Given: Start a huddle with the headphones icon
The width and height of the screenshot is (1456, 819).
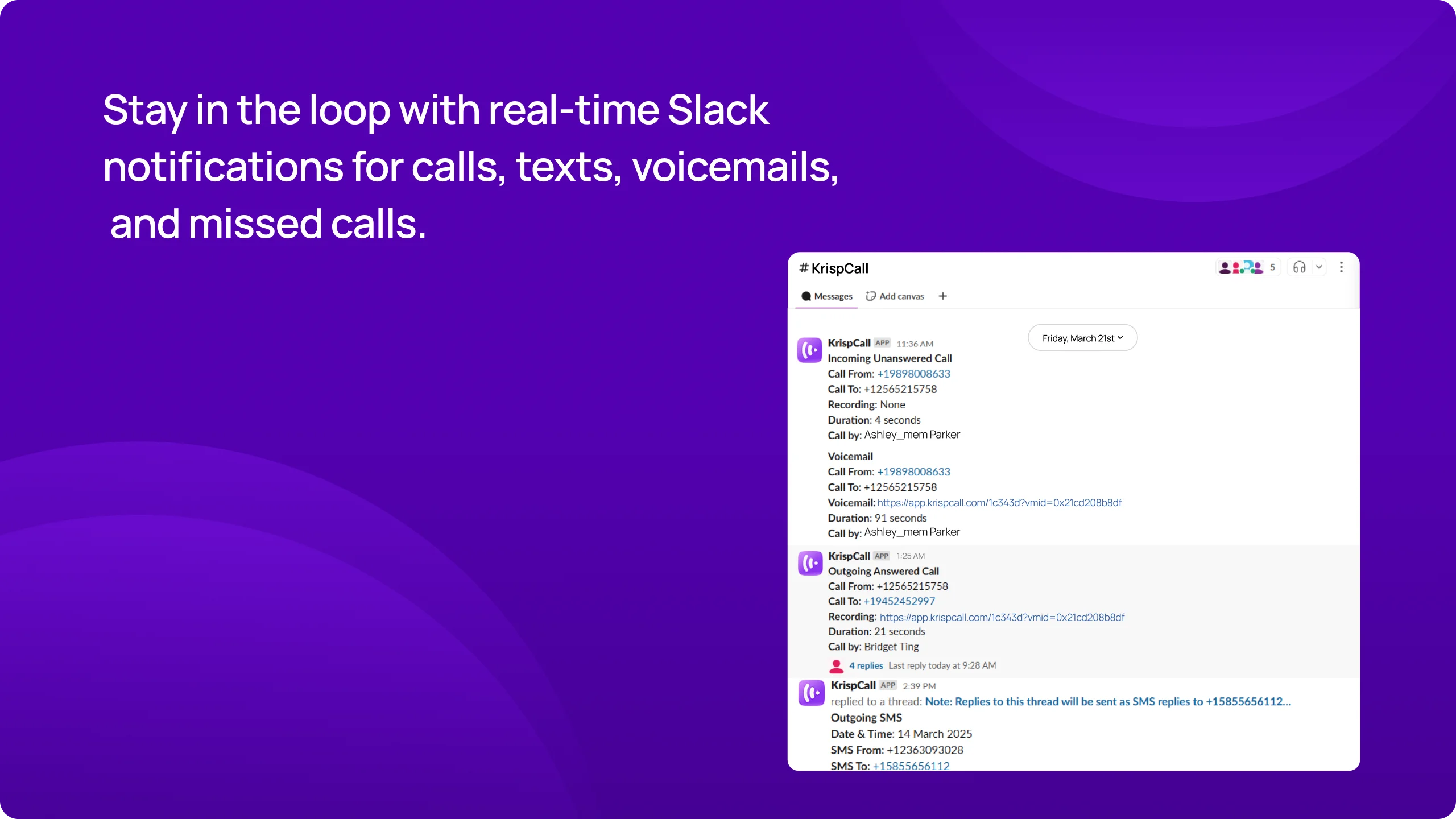Looking at the screenshot, I should (x=1300, y=267).
